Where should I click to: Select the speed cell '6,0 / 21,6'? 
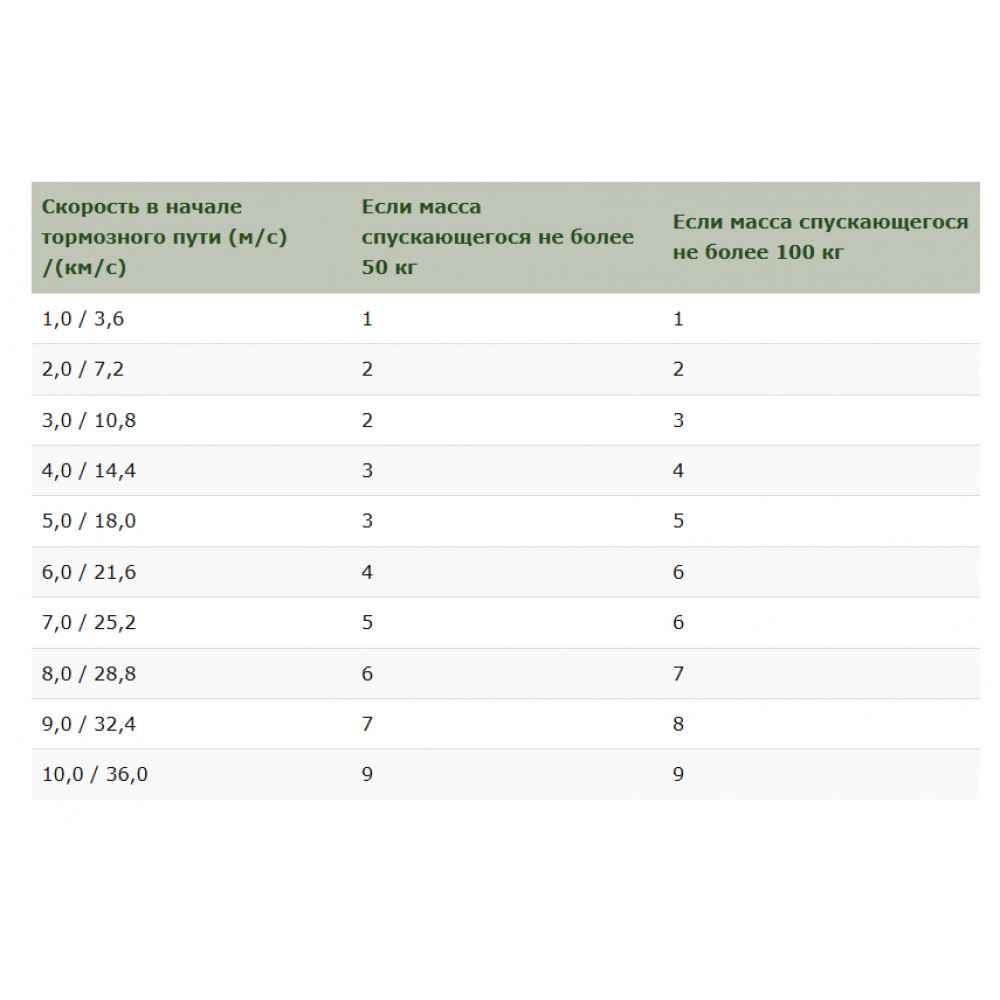tap(89, 572)
